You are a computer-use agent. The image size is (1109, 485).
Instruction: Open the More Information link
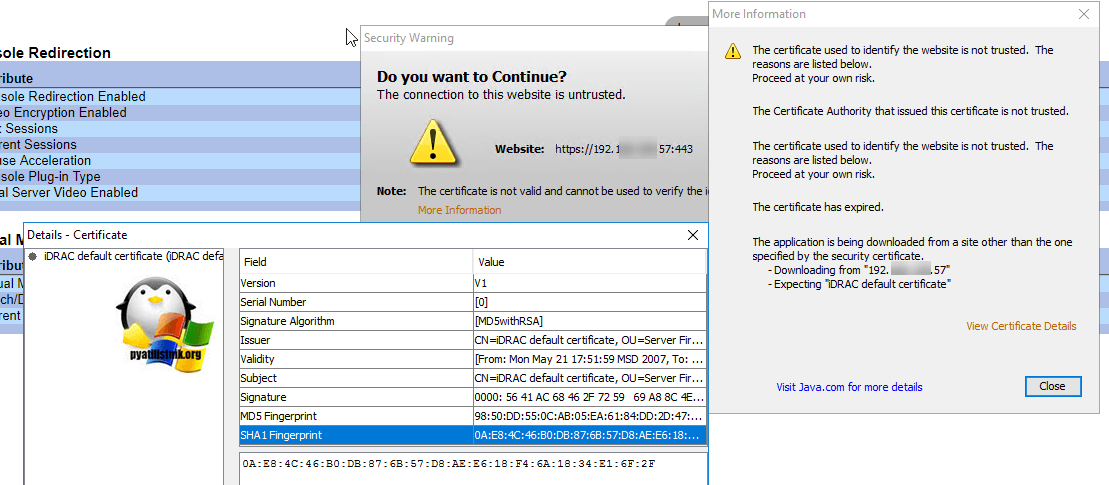click(x=459, y=210)
